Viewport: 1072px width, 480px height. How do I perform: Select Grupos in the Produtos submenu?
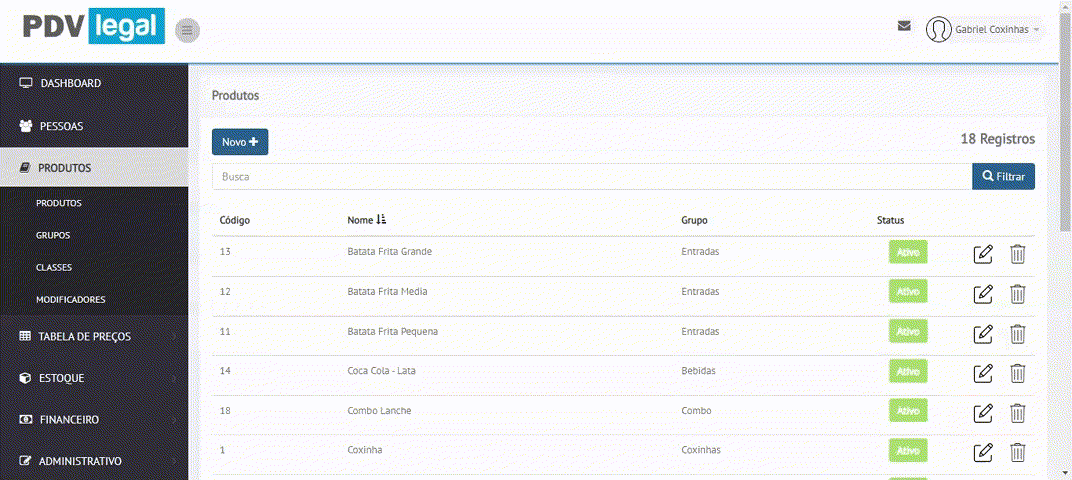coord(53,235)
